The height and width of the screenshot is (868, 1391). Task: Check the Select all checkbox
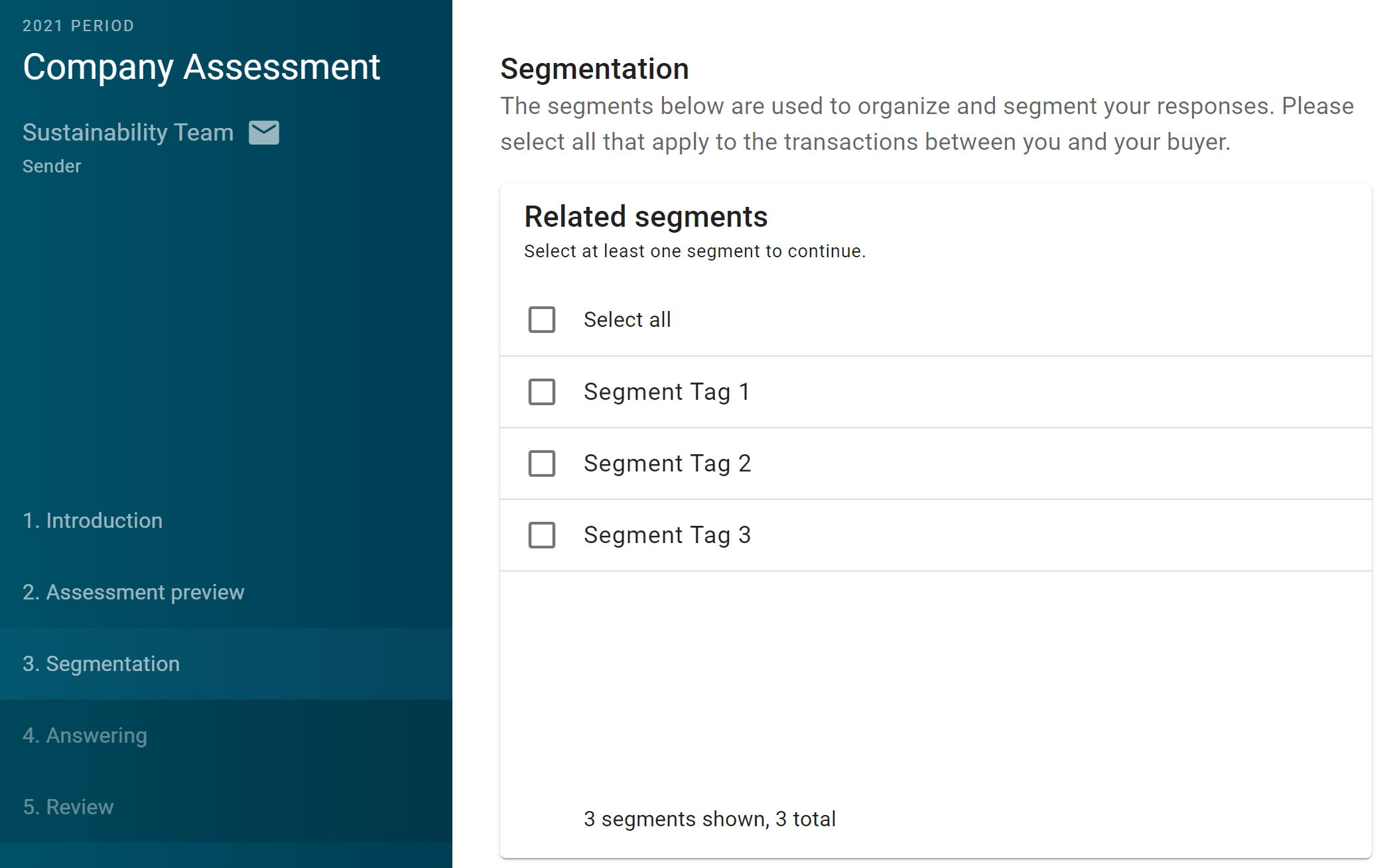pos(541,320)
